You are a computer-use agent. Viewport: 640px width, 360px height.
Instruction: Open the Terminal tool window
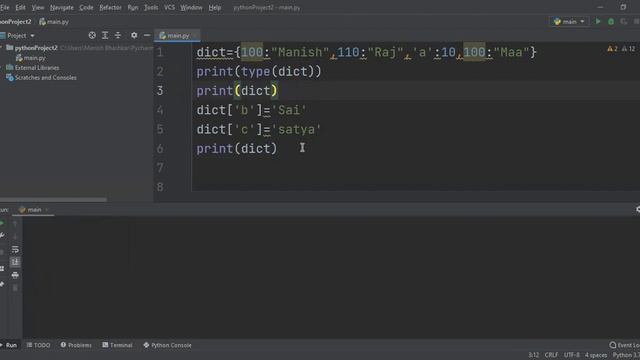[118, 345]
